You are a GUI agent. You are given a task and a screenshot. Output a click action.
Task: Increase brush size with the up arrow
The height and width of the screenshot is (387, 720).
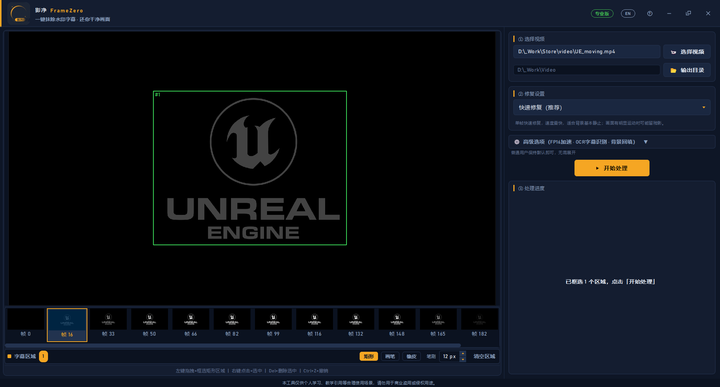[462, 353]
